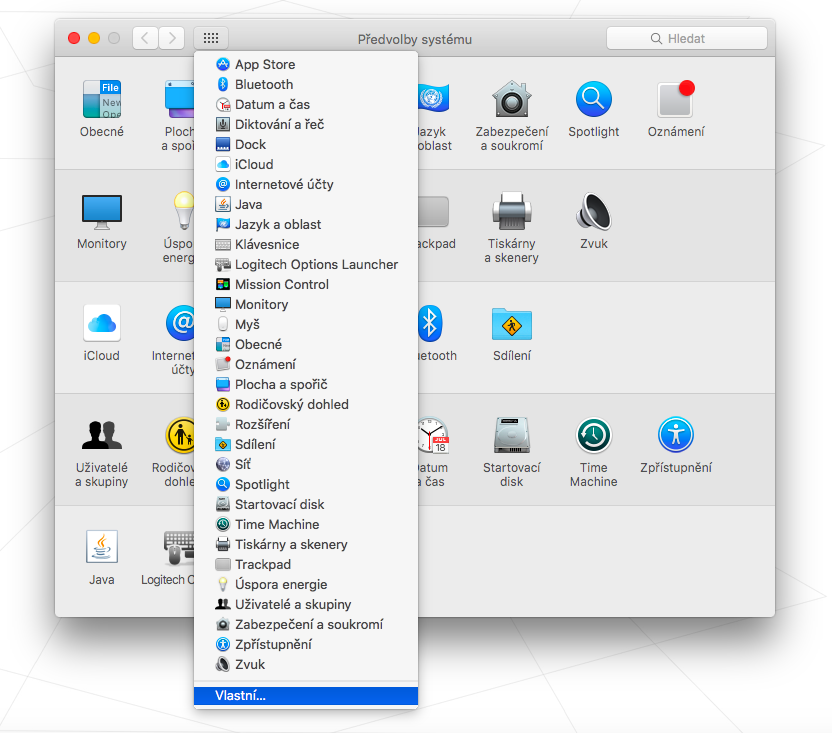The height and width of the screenshot is (733, 832).
Task: Select Myš from the menu
Action: (306, 324)
